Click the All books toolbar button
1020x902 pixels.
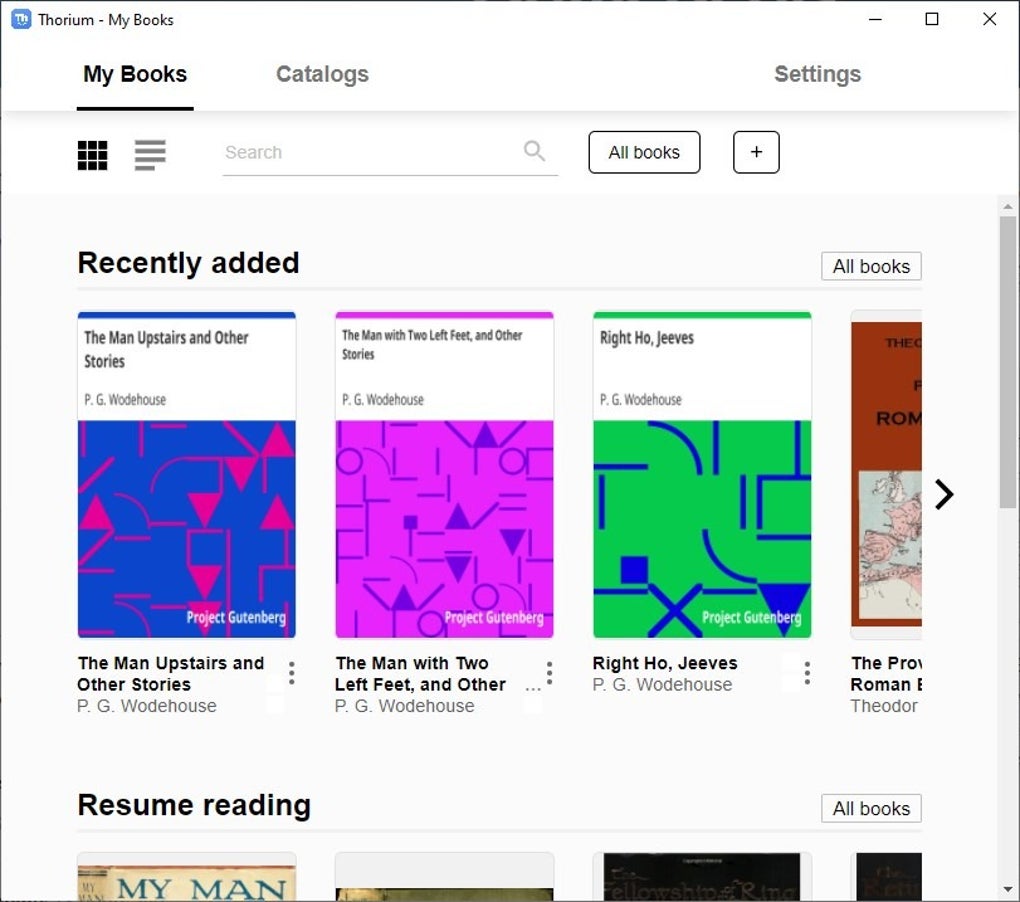[644, 152]
